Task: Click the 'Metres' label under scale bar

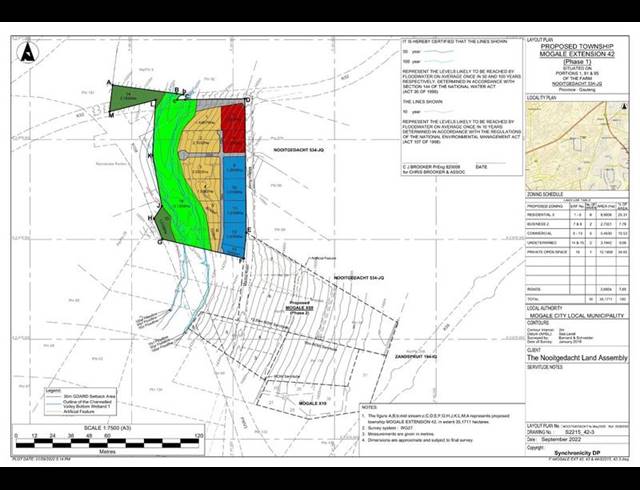Action: tap(107, 452)
